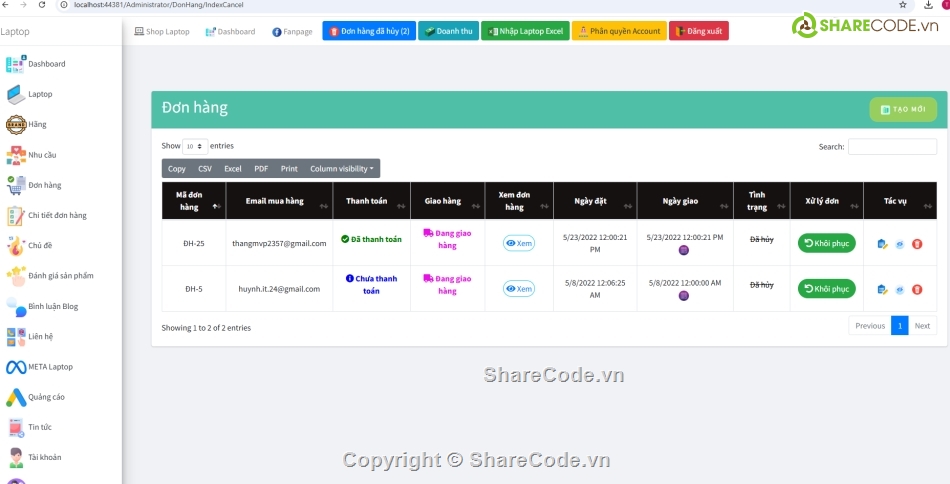Open Bình luận Blog in sidebar
Screen dimensions: 950x484
click(x=42, y=306)
